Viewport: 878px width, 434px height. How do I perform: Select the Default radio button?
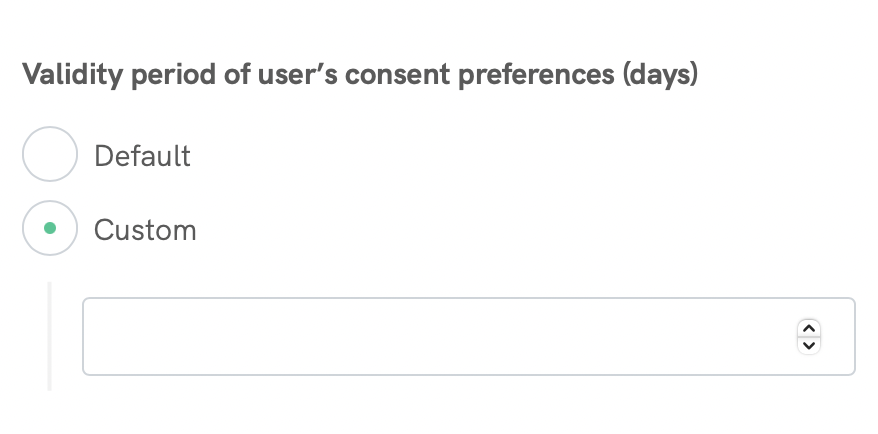[50, 154]
